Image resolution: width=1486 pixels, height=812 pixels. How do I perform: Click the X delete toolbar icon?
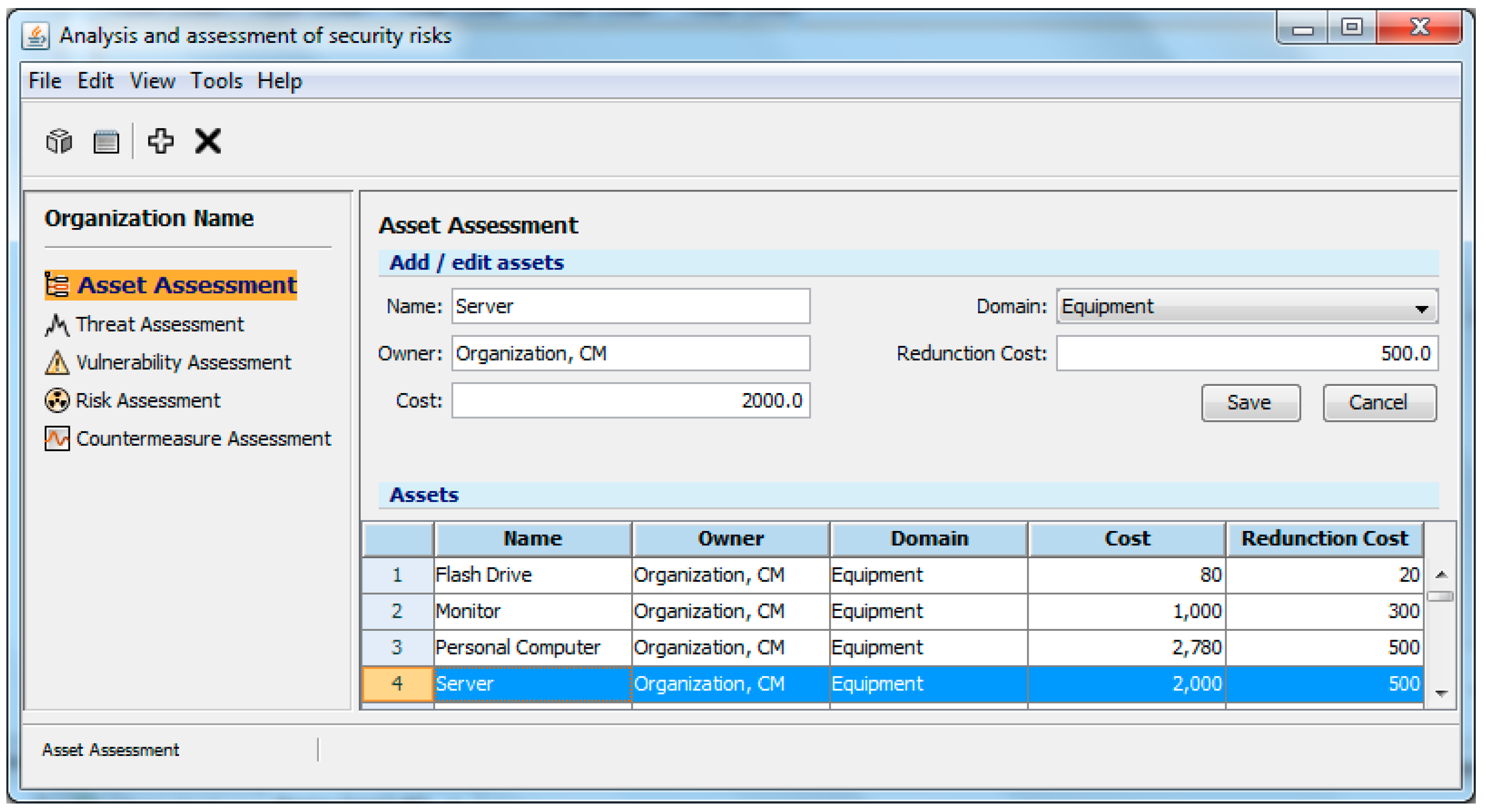pyautogui.click(x=208, y=141)
